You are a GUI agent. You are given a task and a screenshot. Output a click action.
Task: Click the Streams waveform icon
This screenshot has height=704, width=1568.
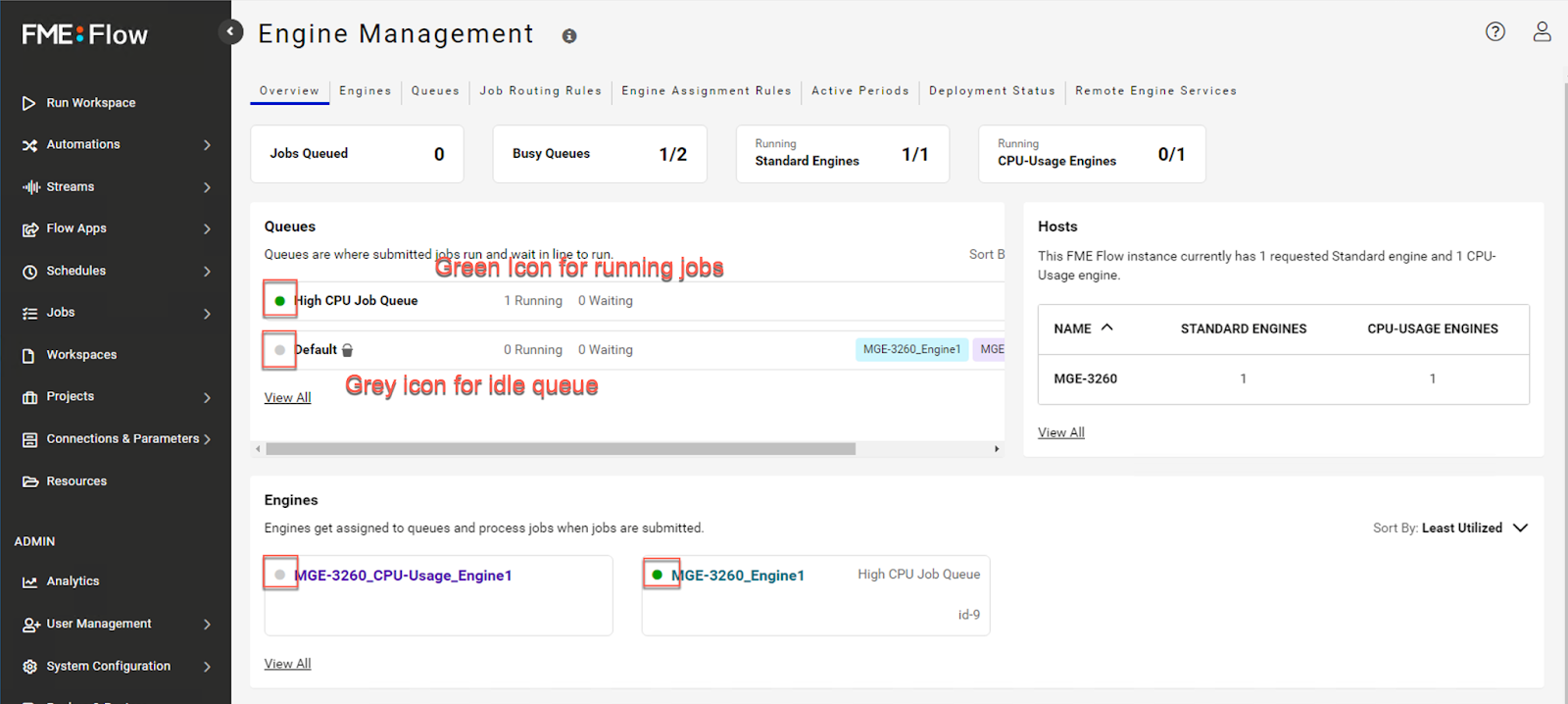[x=30, y=187]
